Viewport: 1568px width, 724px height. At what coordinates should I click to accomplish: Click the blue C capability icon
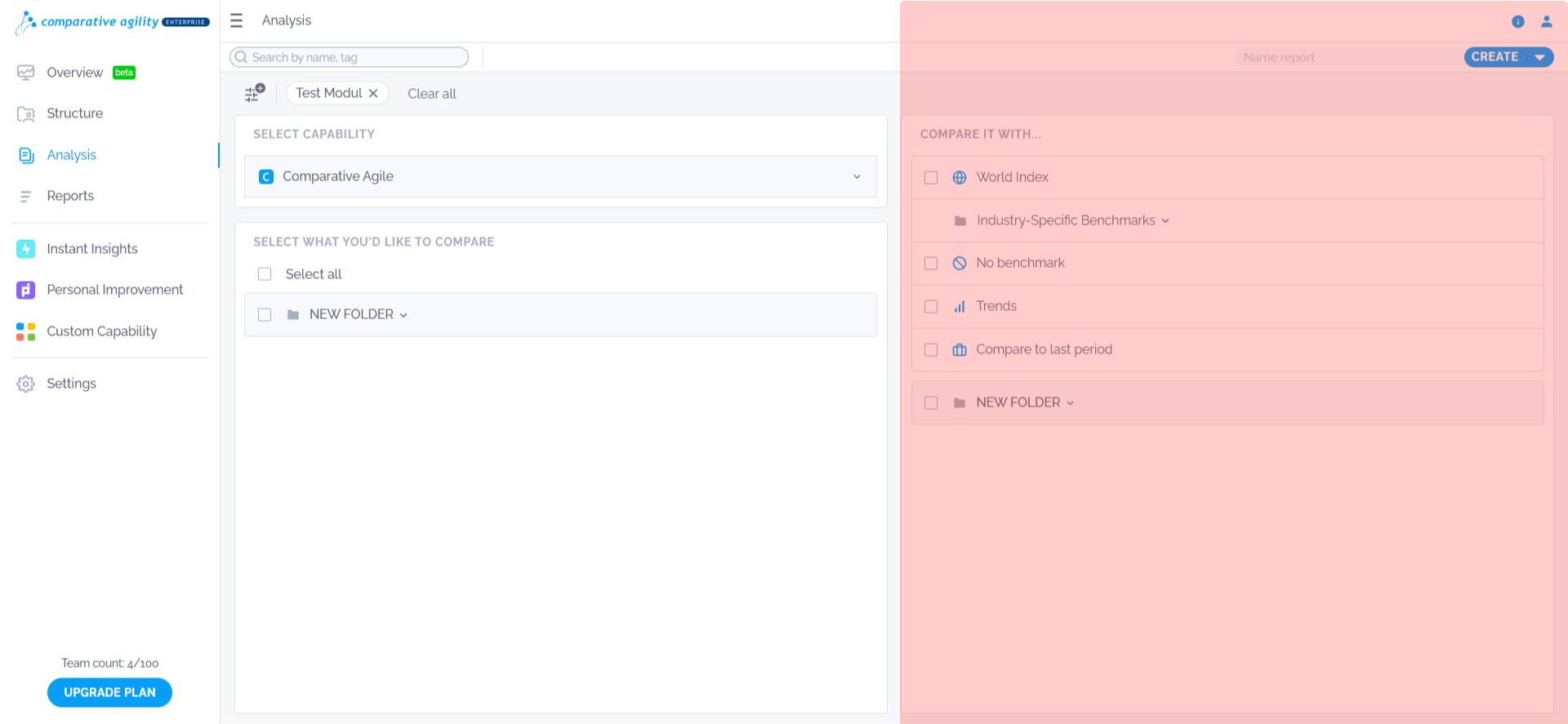click(266, 176)
